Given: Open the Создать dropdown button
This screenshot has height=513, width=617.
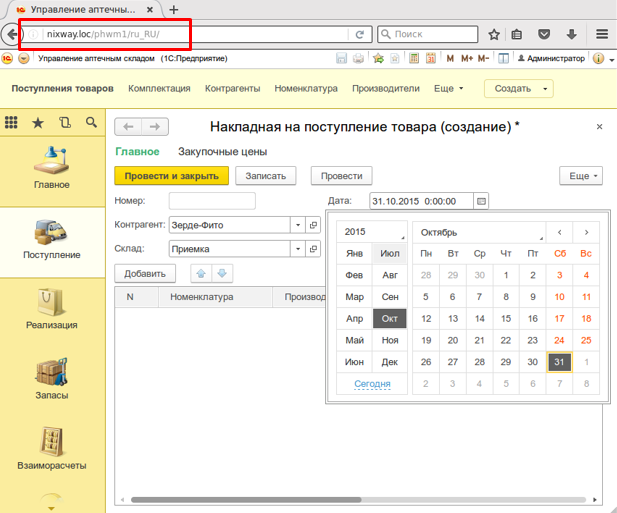Looking at the screenshot, I should coord(518,88).
